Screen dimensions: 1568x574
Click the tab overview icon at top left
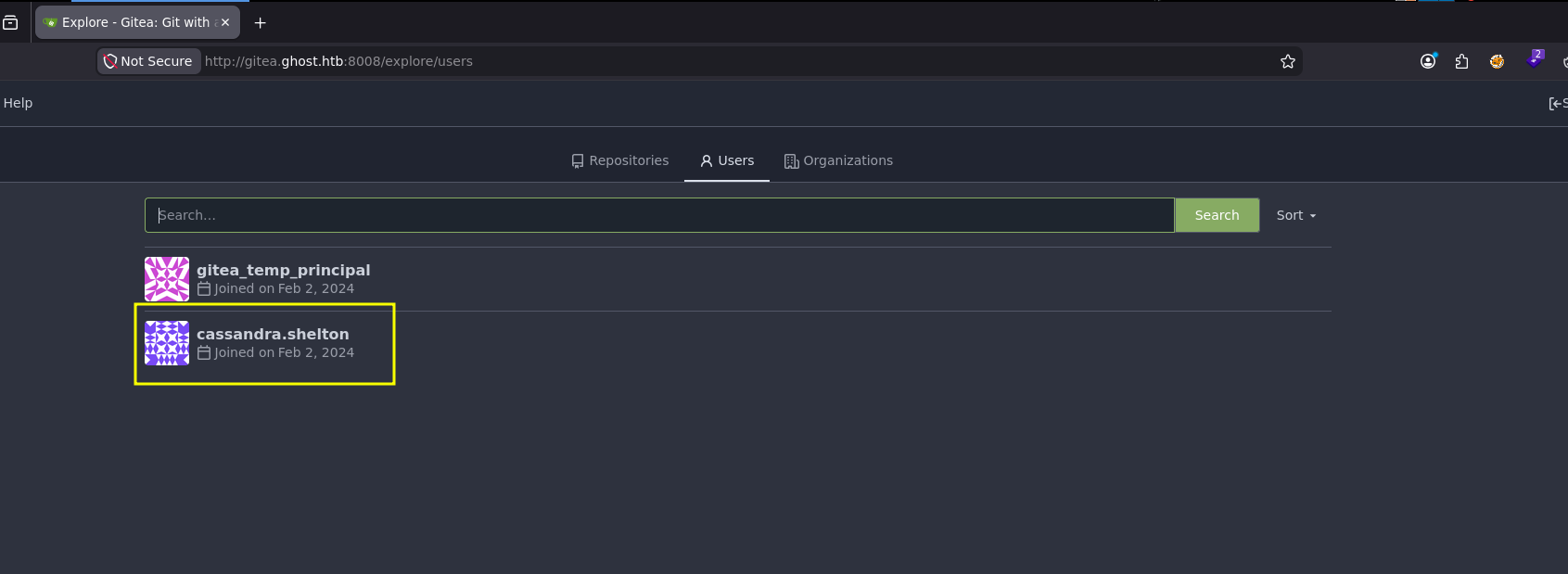(10, 22)
